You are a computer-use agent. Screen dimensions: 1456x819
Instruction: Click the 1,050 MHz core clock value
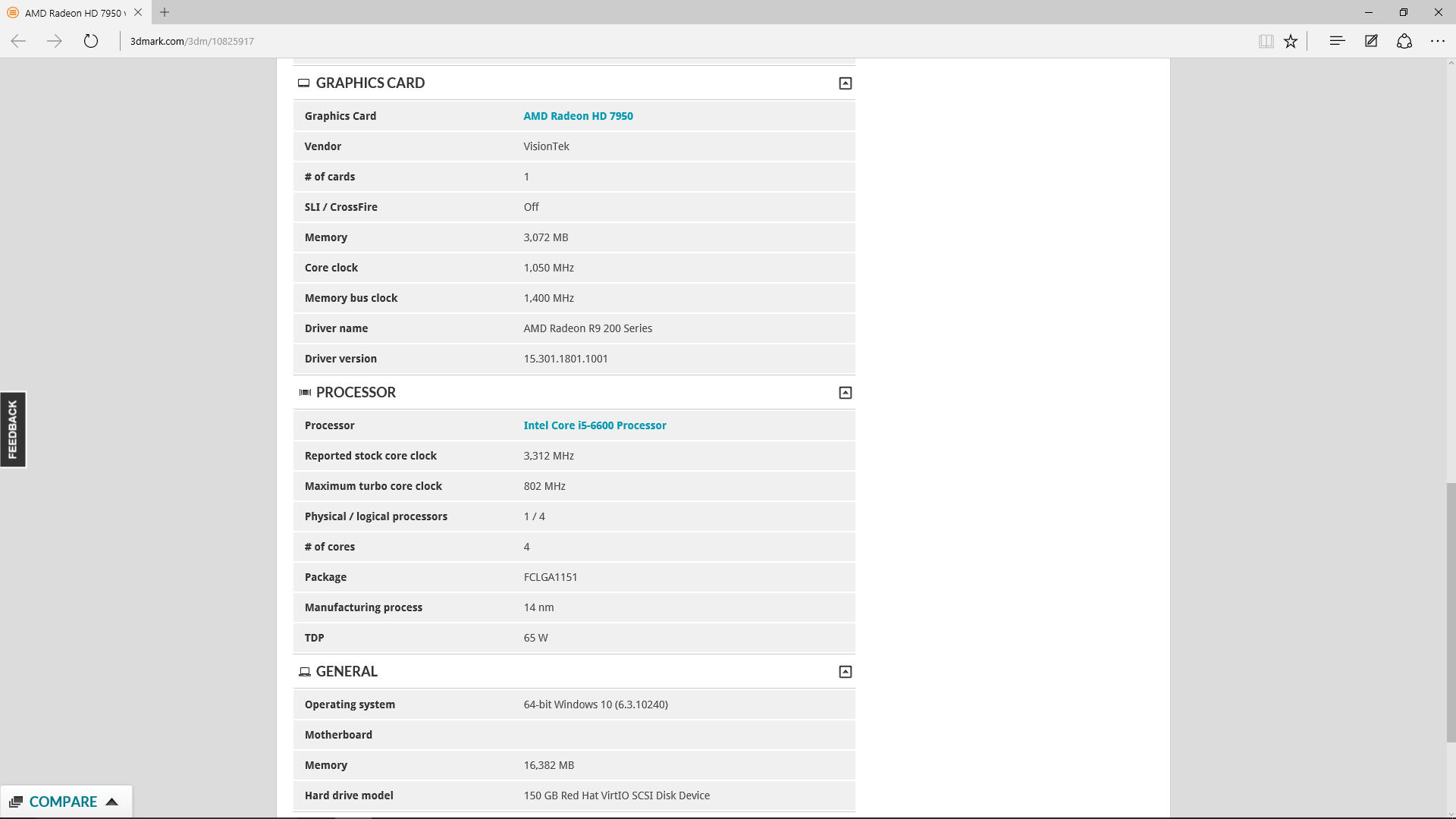pyautogui.click(x=548, y=268)
